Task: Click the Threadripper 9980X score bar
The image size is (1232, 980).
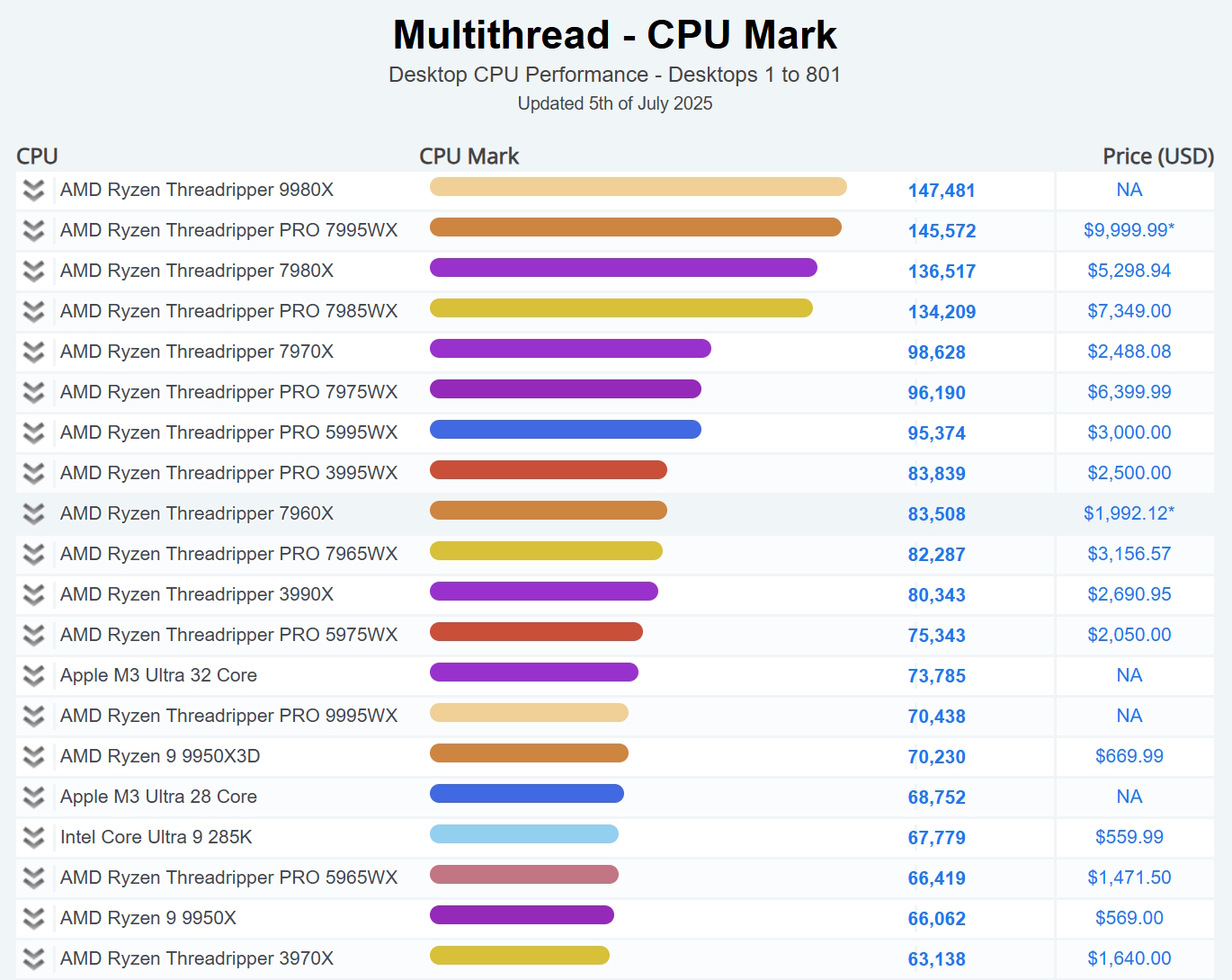Action: pos(638,186)
